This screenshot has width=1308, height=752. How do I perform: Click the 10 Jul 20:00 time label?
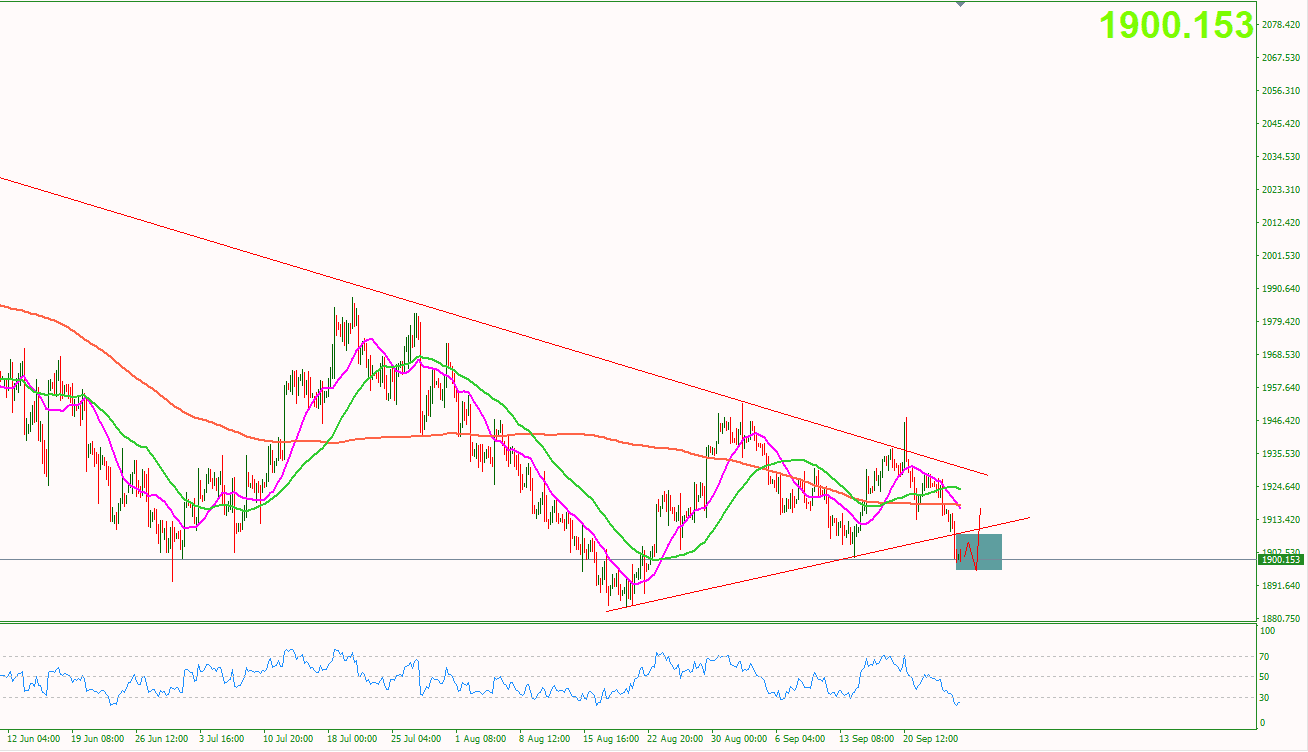(x=289, y=739)
